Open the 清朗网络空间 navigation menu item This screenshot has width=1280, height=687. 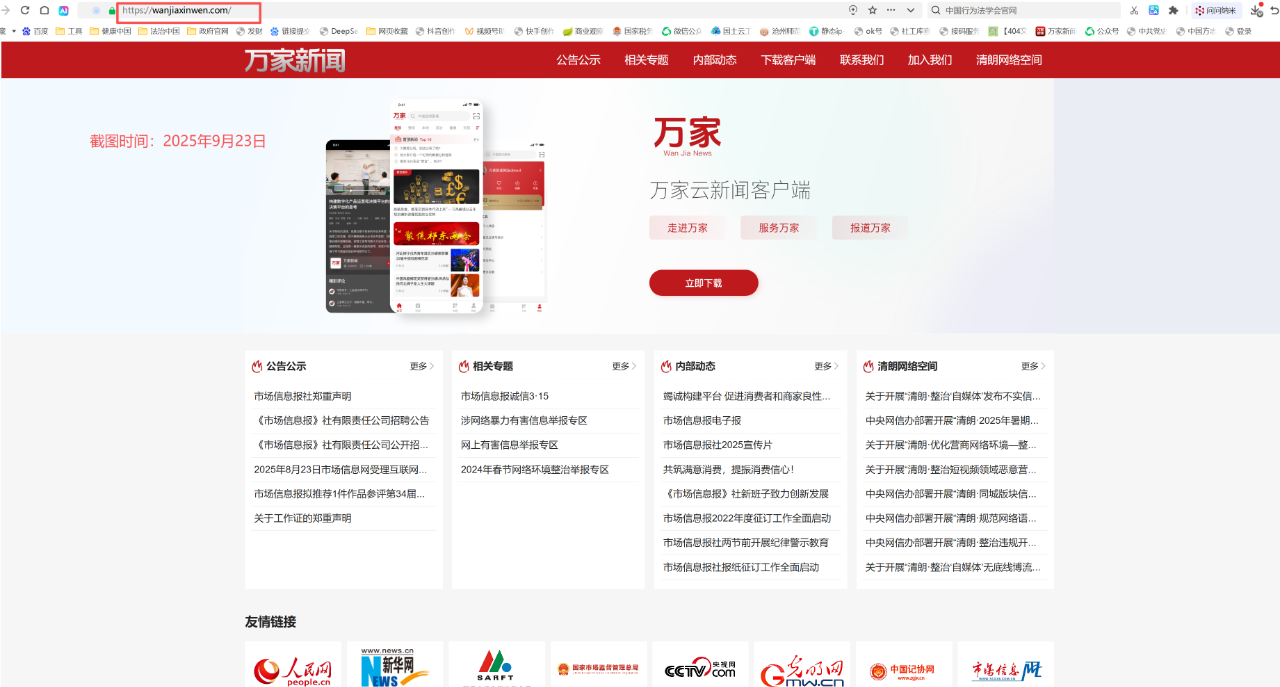[x=1009, y=60]
